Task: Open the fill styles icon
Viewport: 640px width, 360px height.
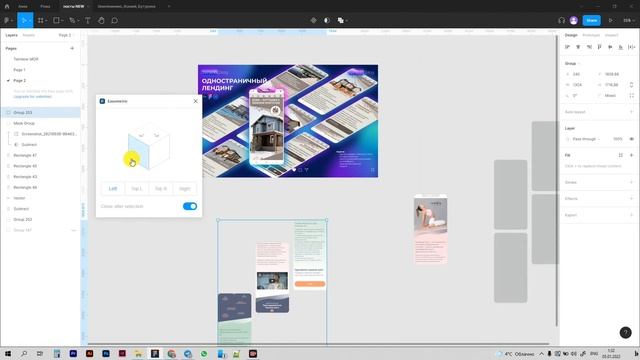Action: click(x=621, y=155)
